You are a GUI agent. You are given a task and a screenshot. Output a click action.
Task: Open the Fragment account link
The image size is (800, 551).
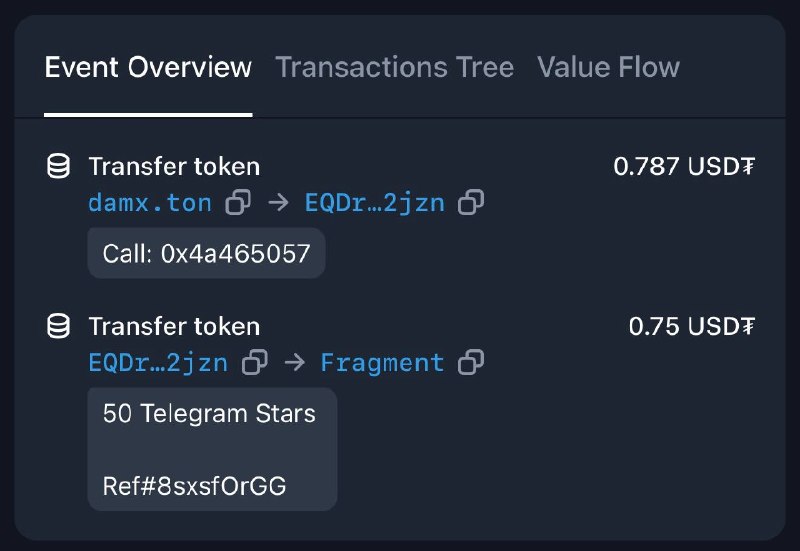pyautogui.click(x=382, y=363)
